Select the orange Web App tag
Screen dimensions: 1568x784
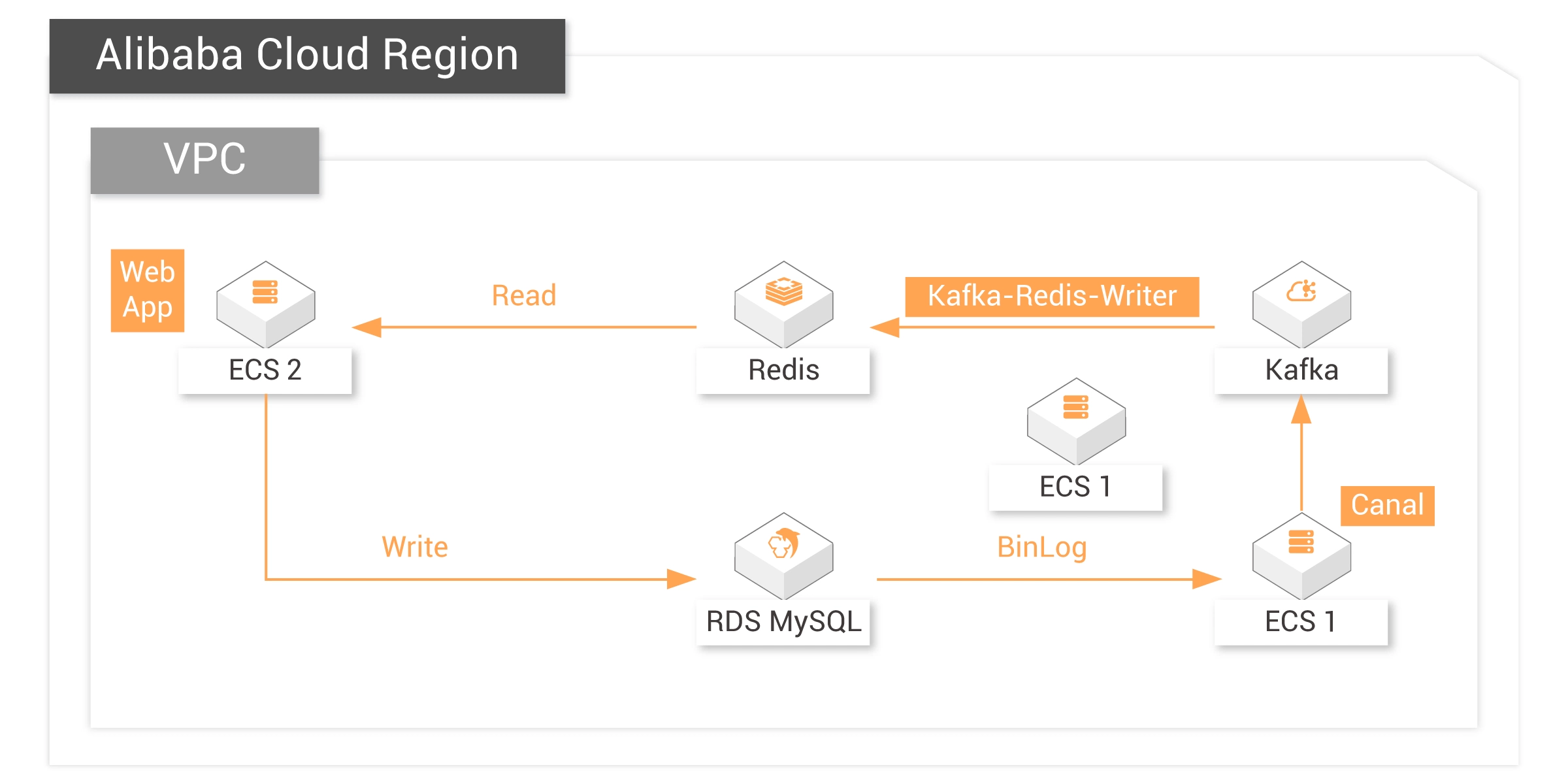click(x=148, y=290)
